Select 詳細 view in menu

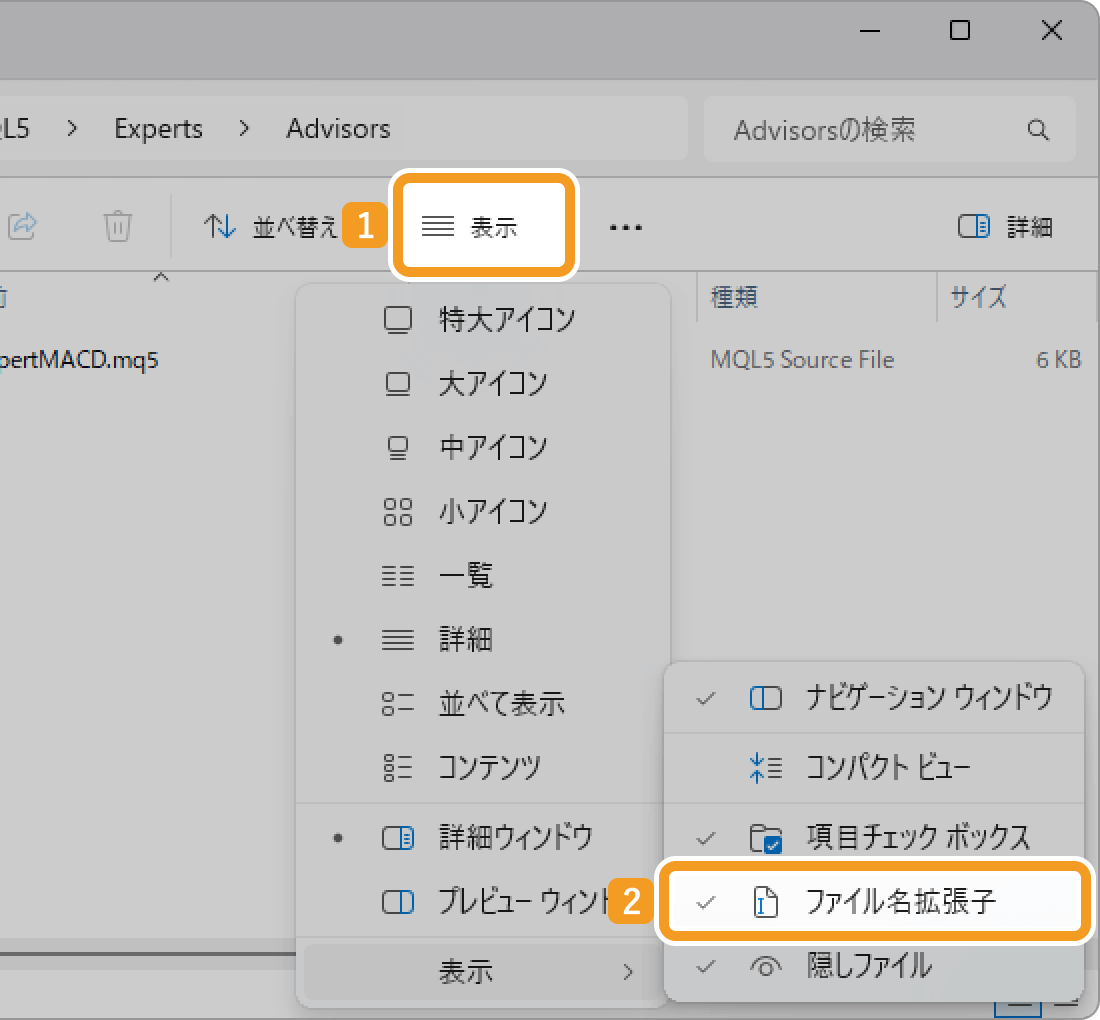click(483, 639)
